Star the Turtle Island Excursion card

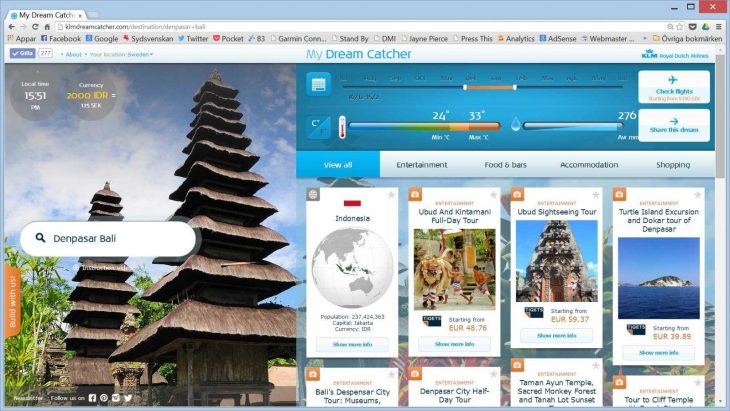[x=697, y=195]
